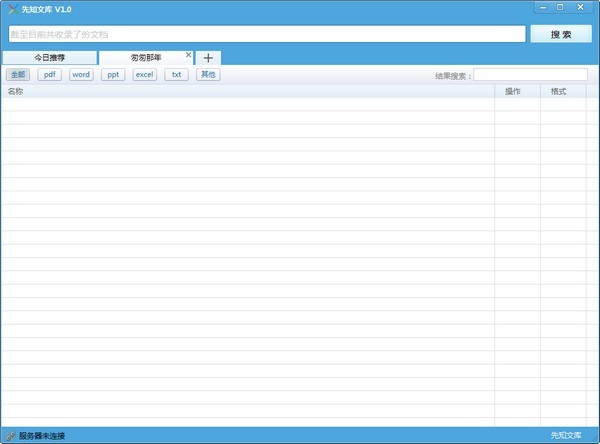Screen dimensions: 600x444
Task: Click the app logo in title bar
Action: 11,9
